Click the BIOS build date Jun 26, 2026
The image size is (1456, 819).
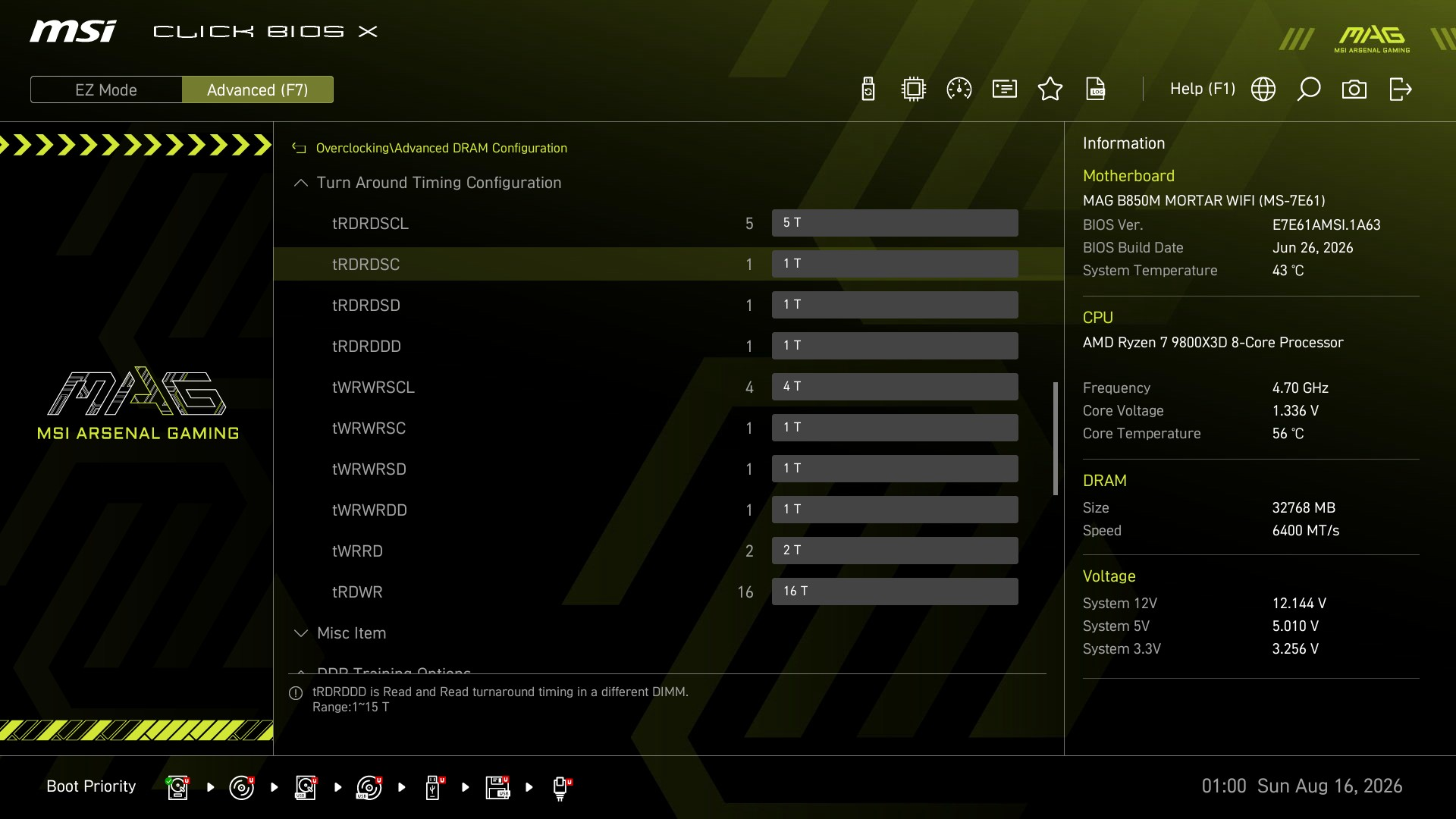pos(1313,248)
